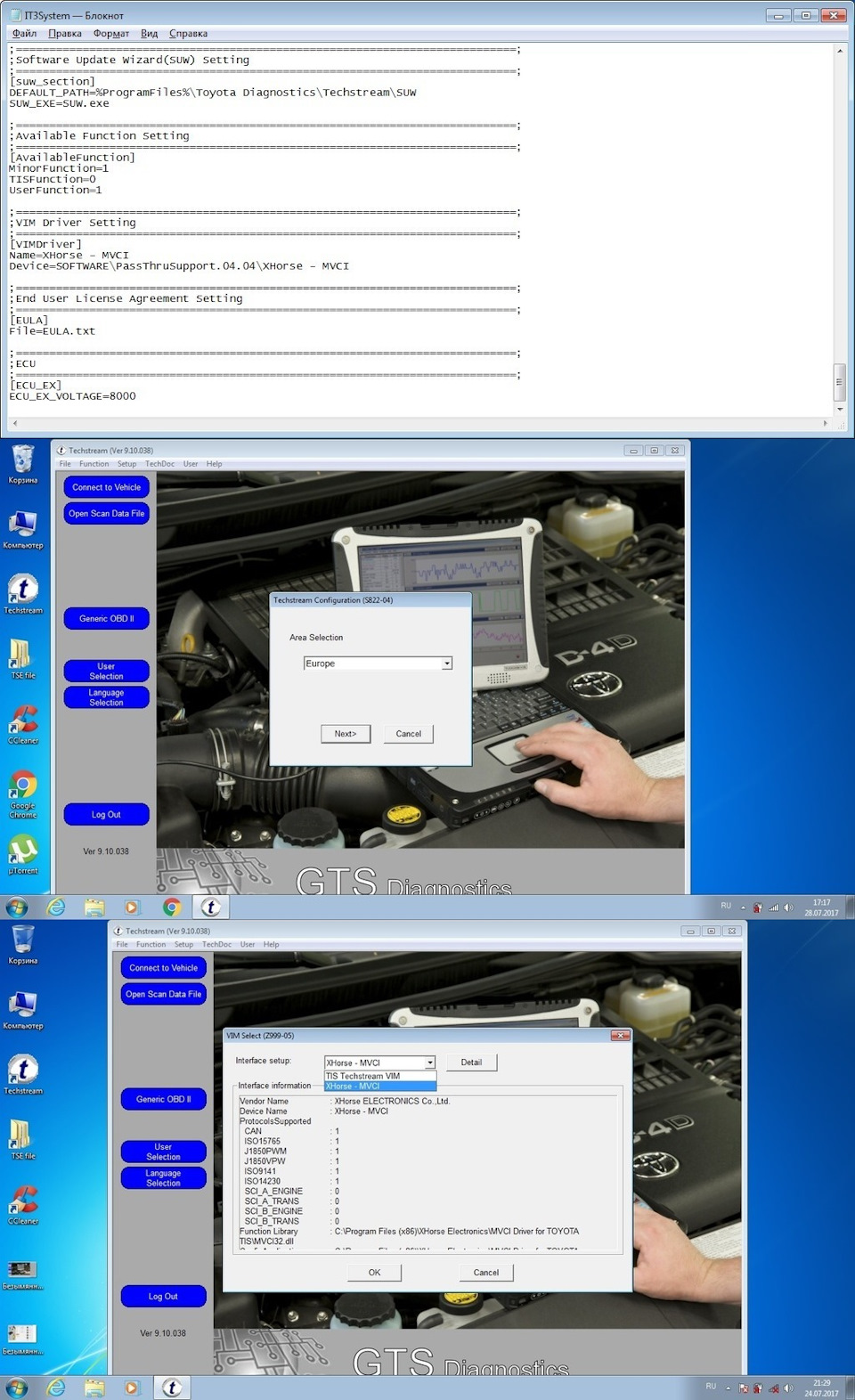This screenshot has height=1400, width=855.
Task: Click Open Scan Data File behind Configuration dialog
Action: pos(107,514)
